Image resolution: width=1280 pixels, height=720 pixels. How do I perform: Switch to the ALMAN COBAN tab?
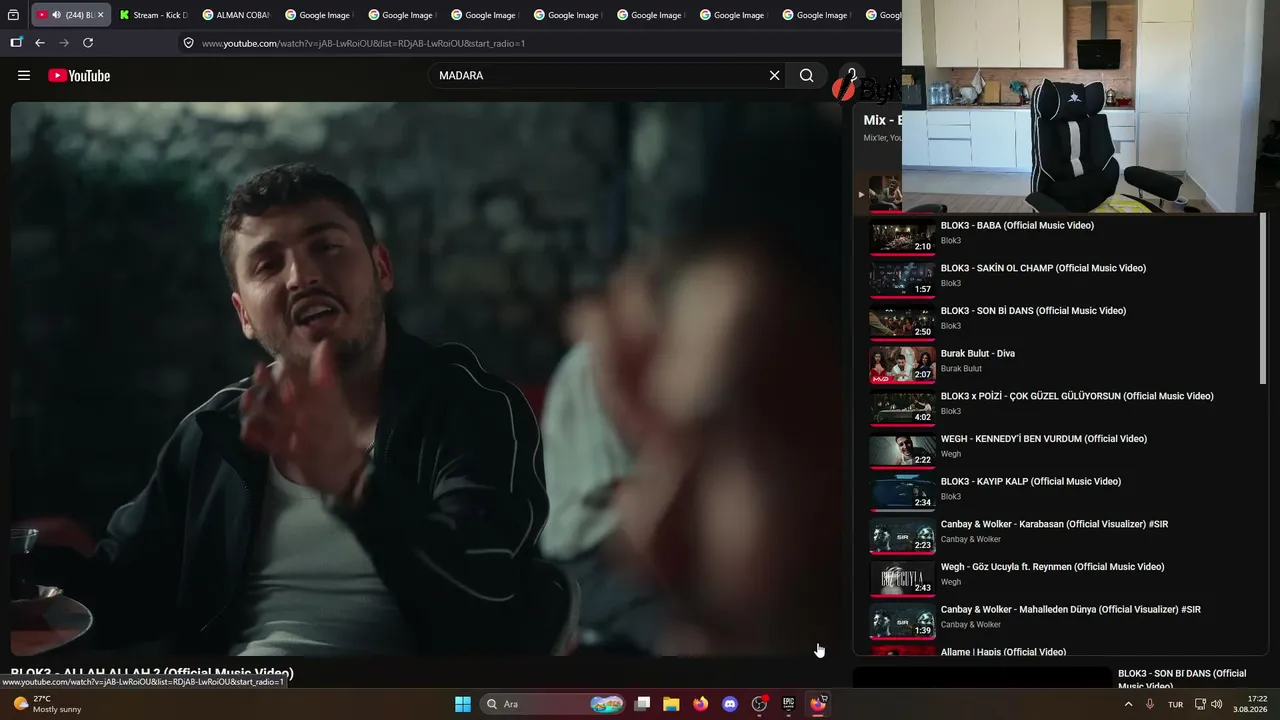pyautogui.click(x=236, y=15)
